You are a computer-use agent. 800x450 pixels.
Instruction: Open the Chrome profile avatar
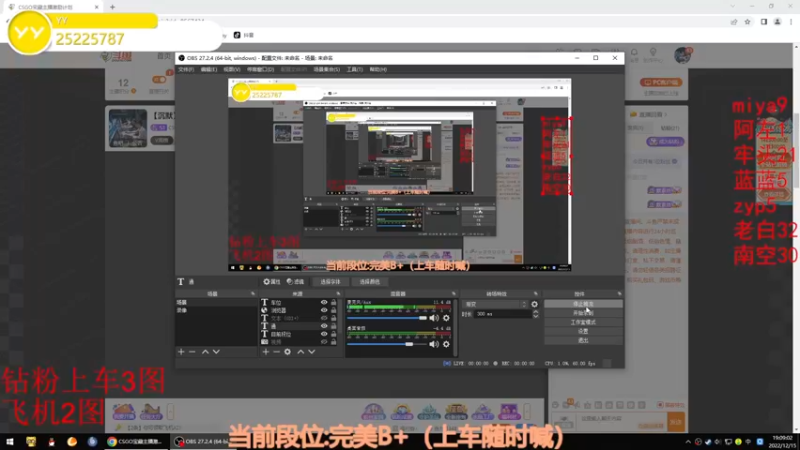777,22
